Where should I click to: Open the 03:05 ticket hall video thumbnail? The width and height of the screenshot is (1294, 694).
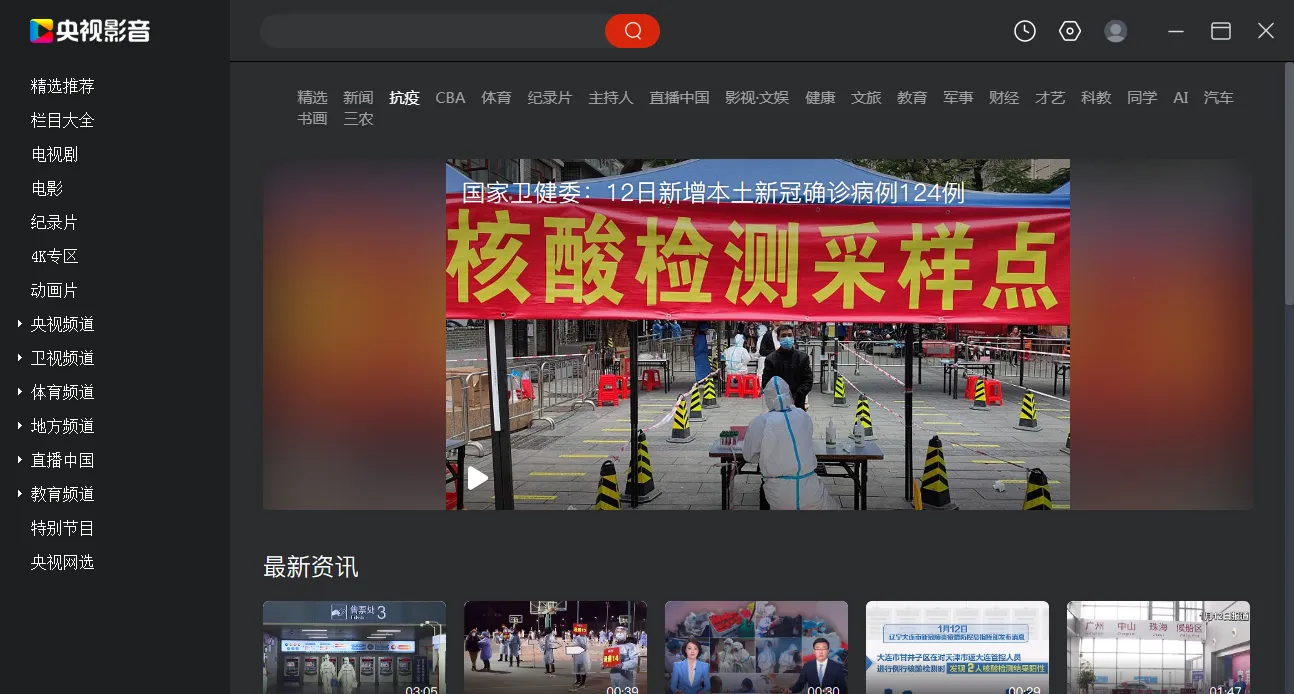click(354, 647)
